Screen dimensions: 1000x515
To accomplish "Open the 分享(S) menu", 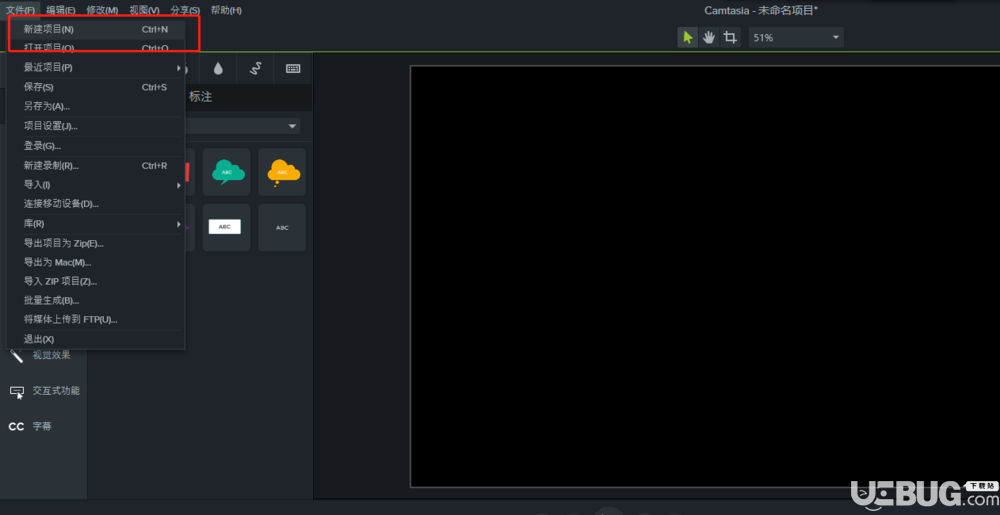I will (x=185, y=10).
